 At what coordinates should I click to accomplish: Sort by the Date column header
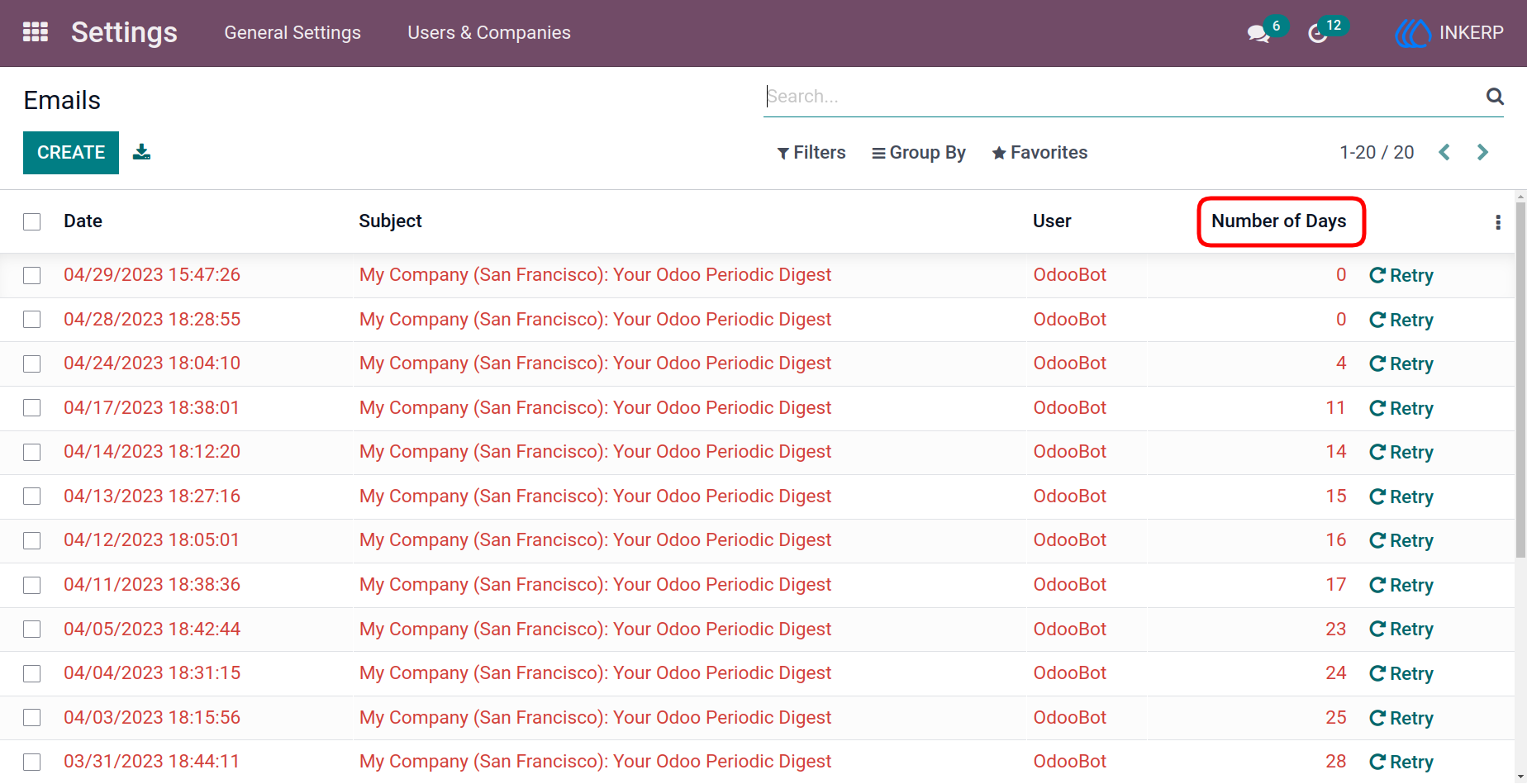pyautogui.click(x=83, y=221)
